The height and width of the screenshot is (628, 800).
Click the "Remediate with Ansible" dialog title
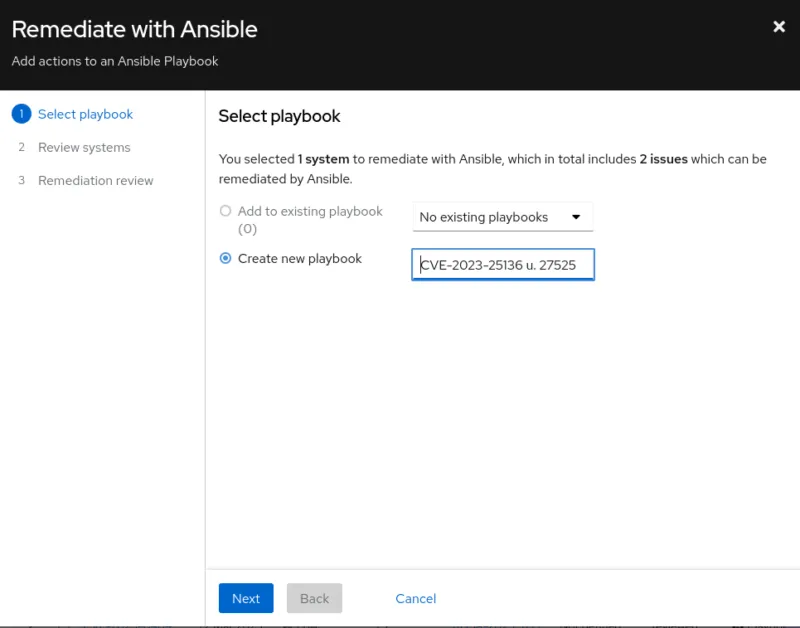(x=134, y=29)
